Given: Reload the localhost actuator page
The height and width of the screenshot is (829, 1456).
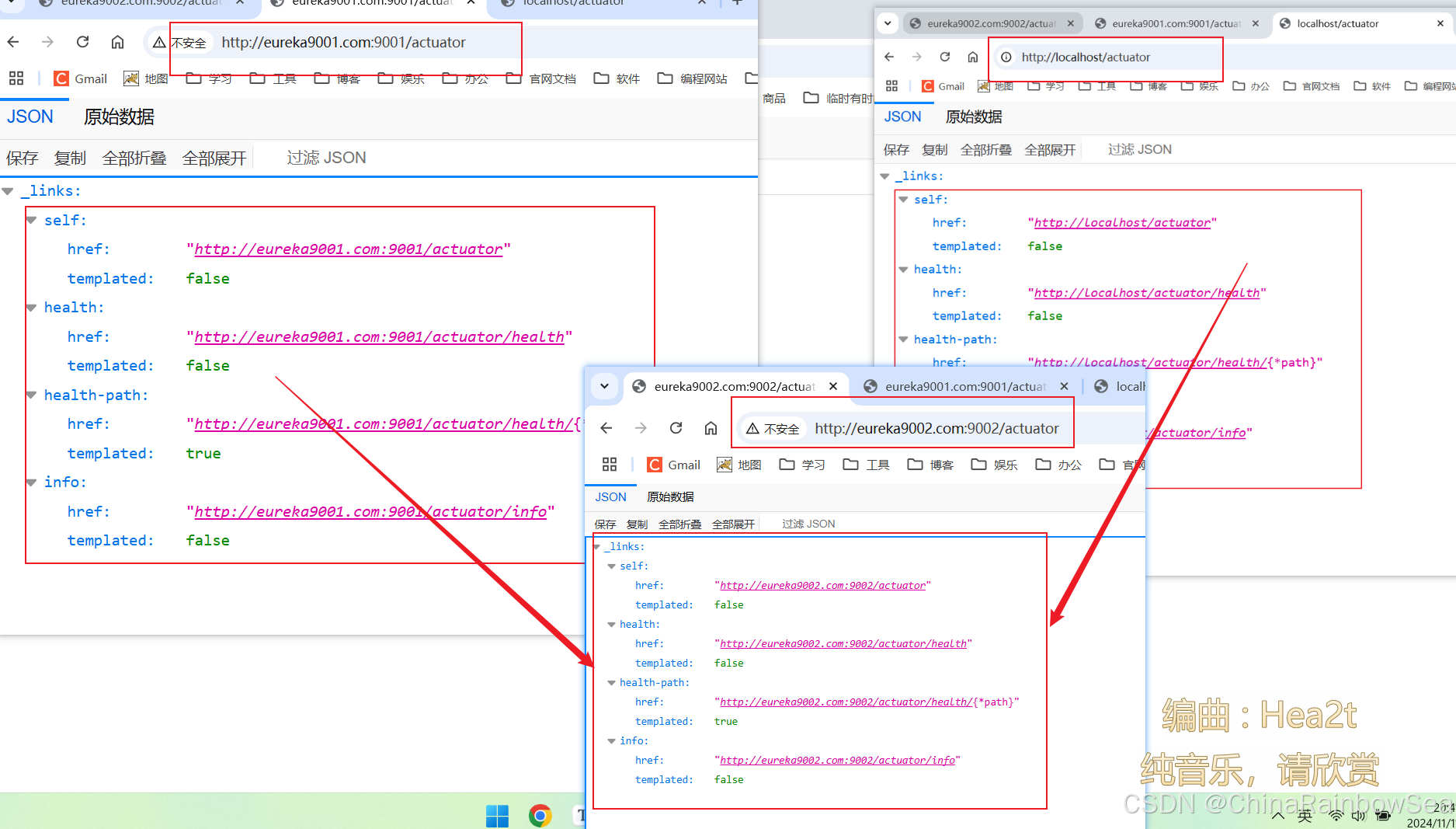Looking at the screenshot, I should [x=945, y=57].
